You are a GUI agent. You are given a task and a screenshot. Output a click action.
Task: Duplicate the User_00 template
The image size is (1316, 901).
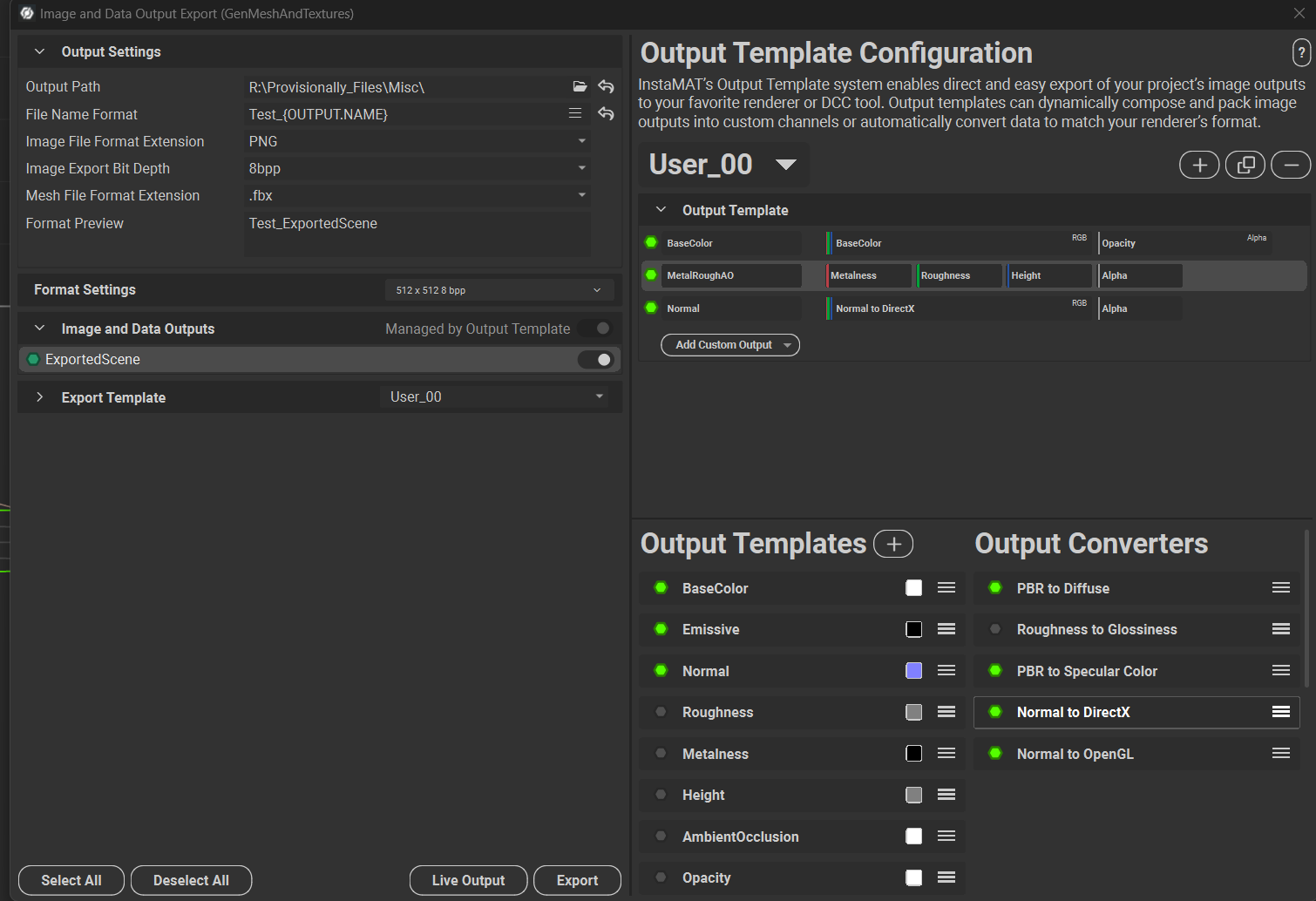click(x=1245, y=165)
